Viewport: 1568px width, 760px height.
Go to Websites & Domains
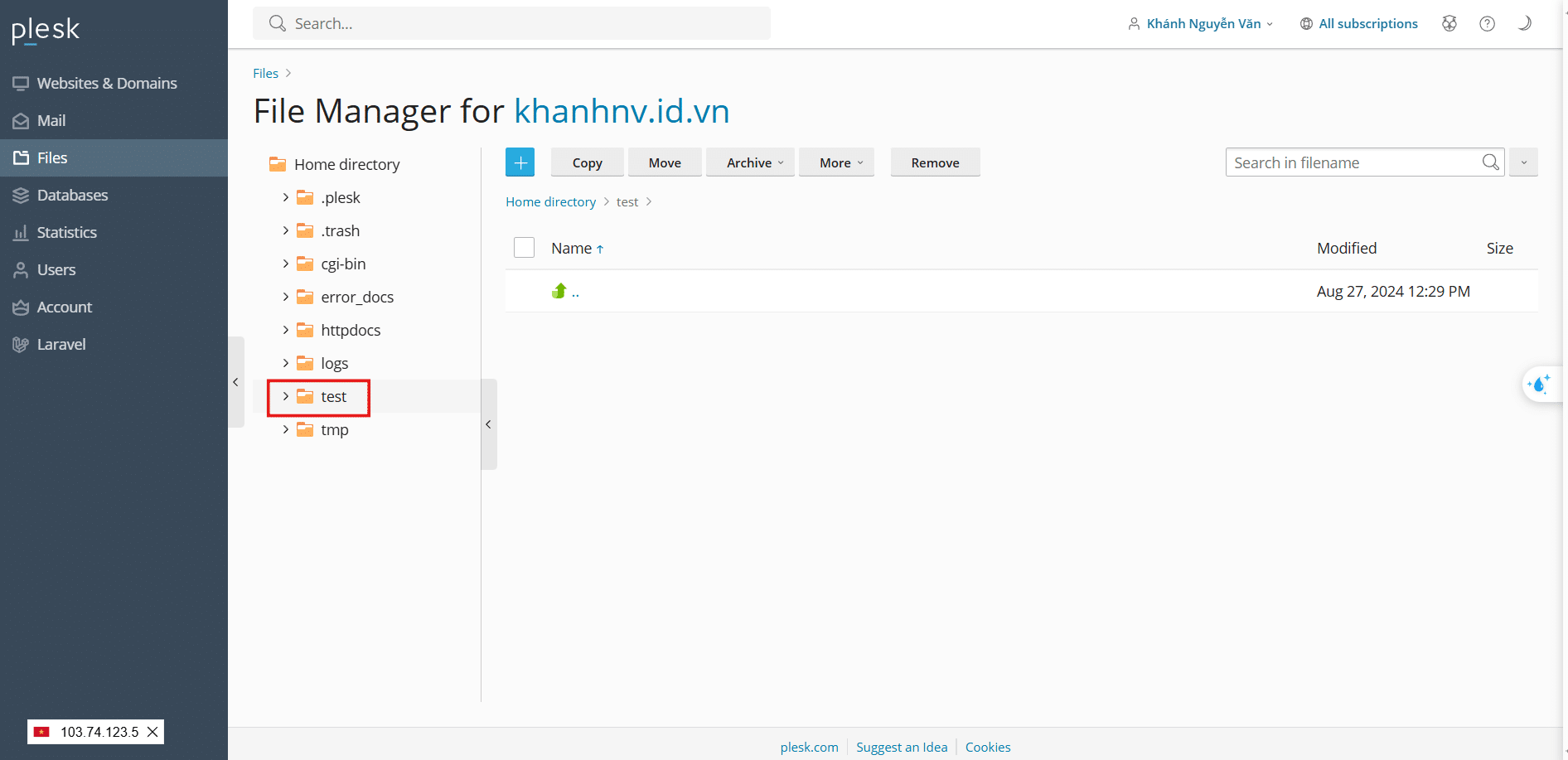point(107,83)
